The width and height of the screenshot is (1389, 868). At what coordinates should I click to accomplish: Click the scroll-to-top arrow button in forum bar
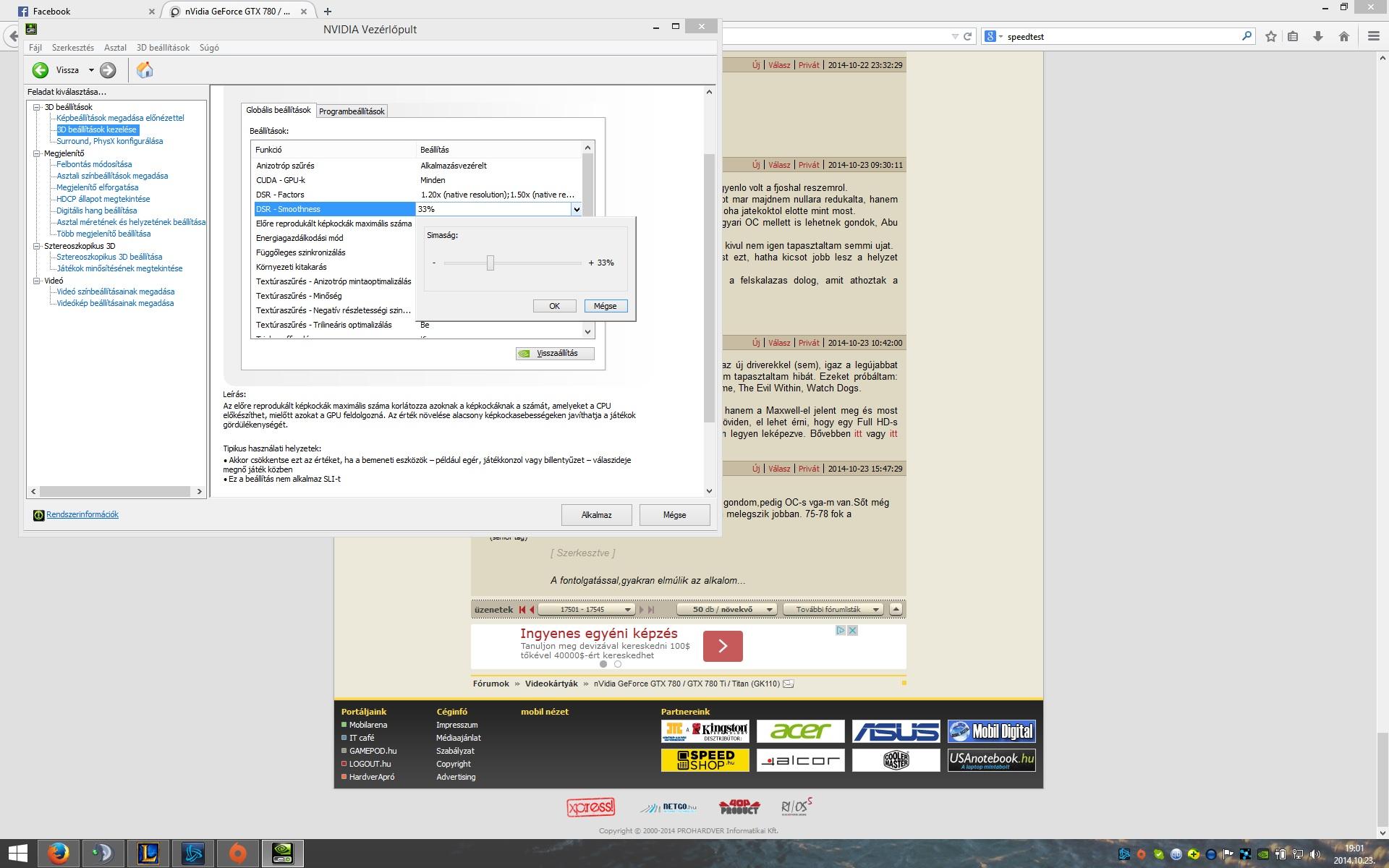point(896,609)
